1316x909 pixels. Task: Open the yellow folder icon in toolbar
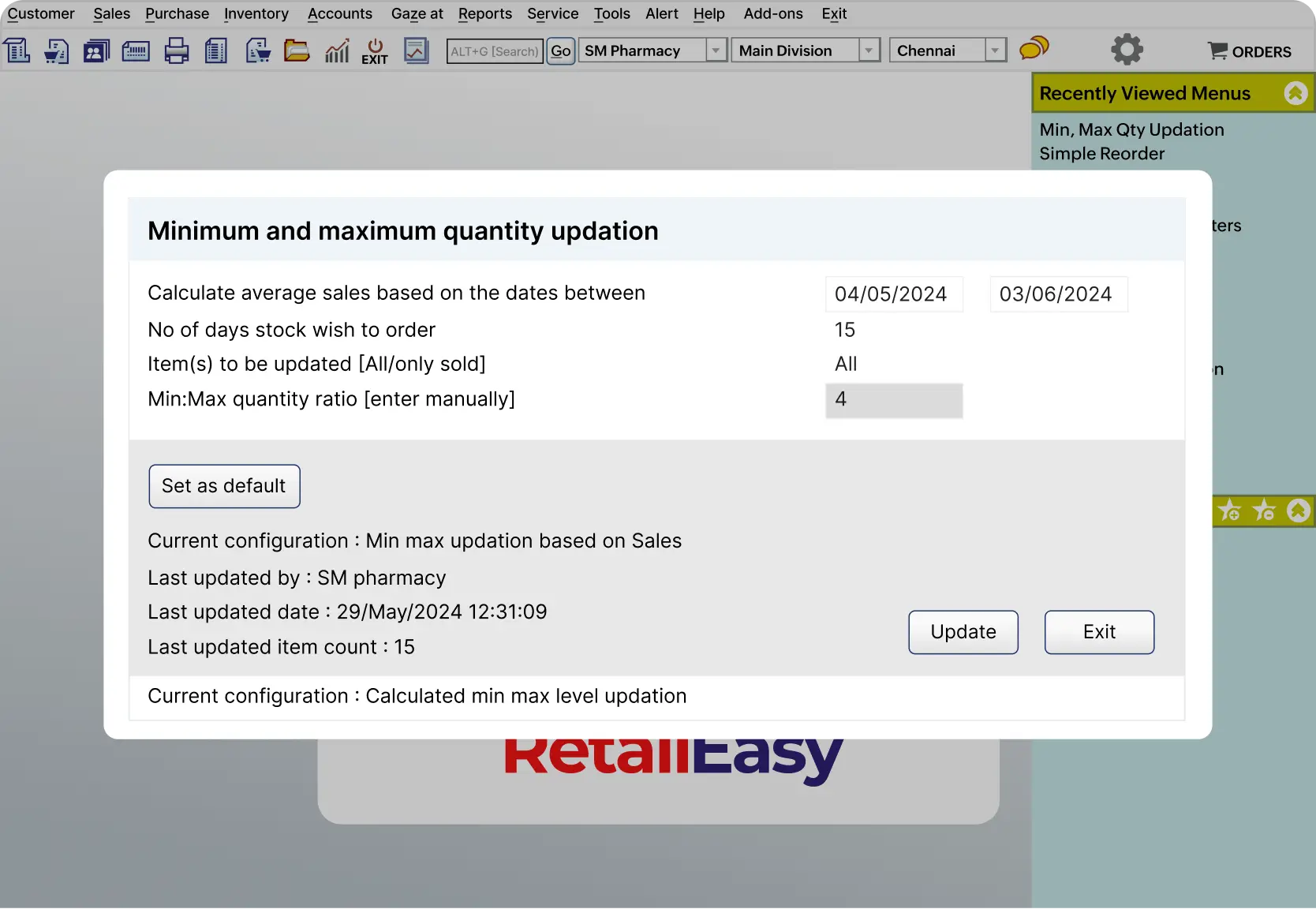(x=297, y=50)
